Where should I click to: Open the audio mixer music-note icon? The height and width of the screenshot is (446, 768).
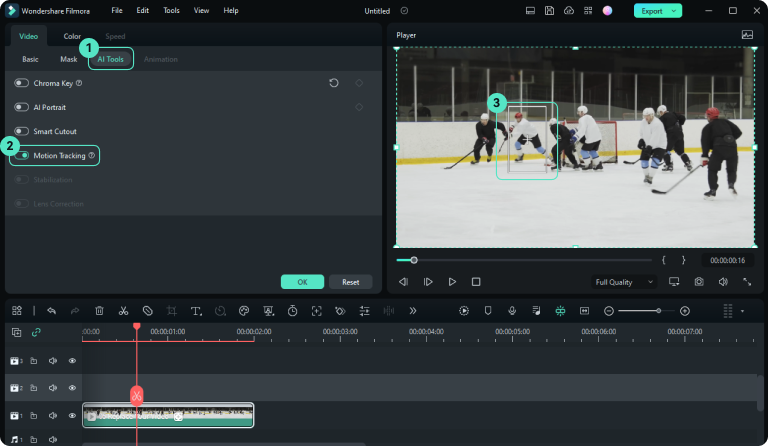[536, 311]
